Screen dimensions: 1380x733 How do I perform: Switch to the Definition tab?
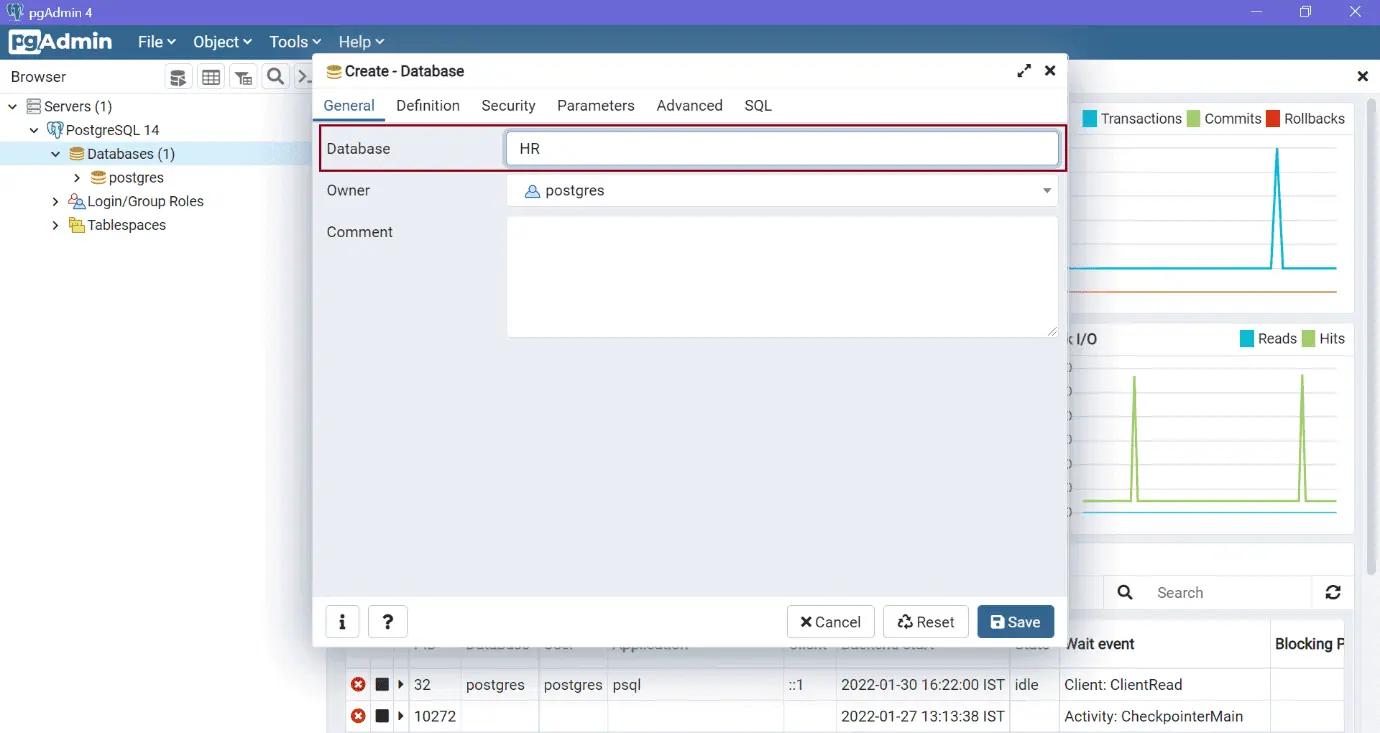tap(427, 105)
